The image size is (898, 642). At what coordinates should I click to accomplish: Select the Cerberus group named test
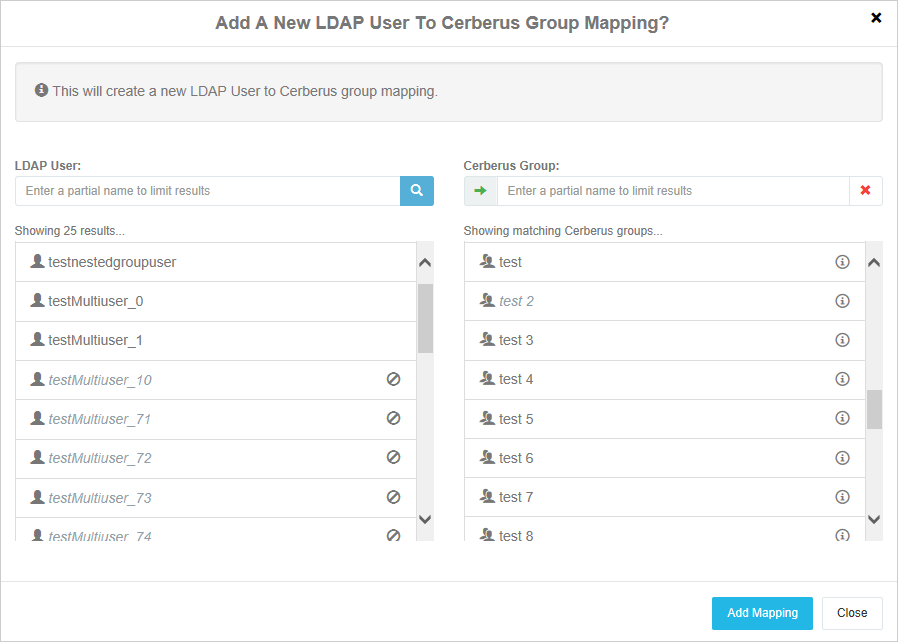pyautogui.click(x=664, y=262)
